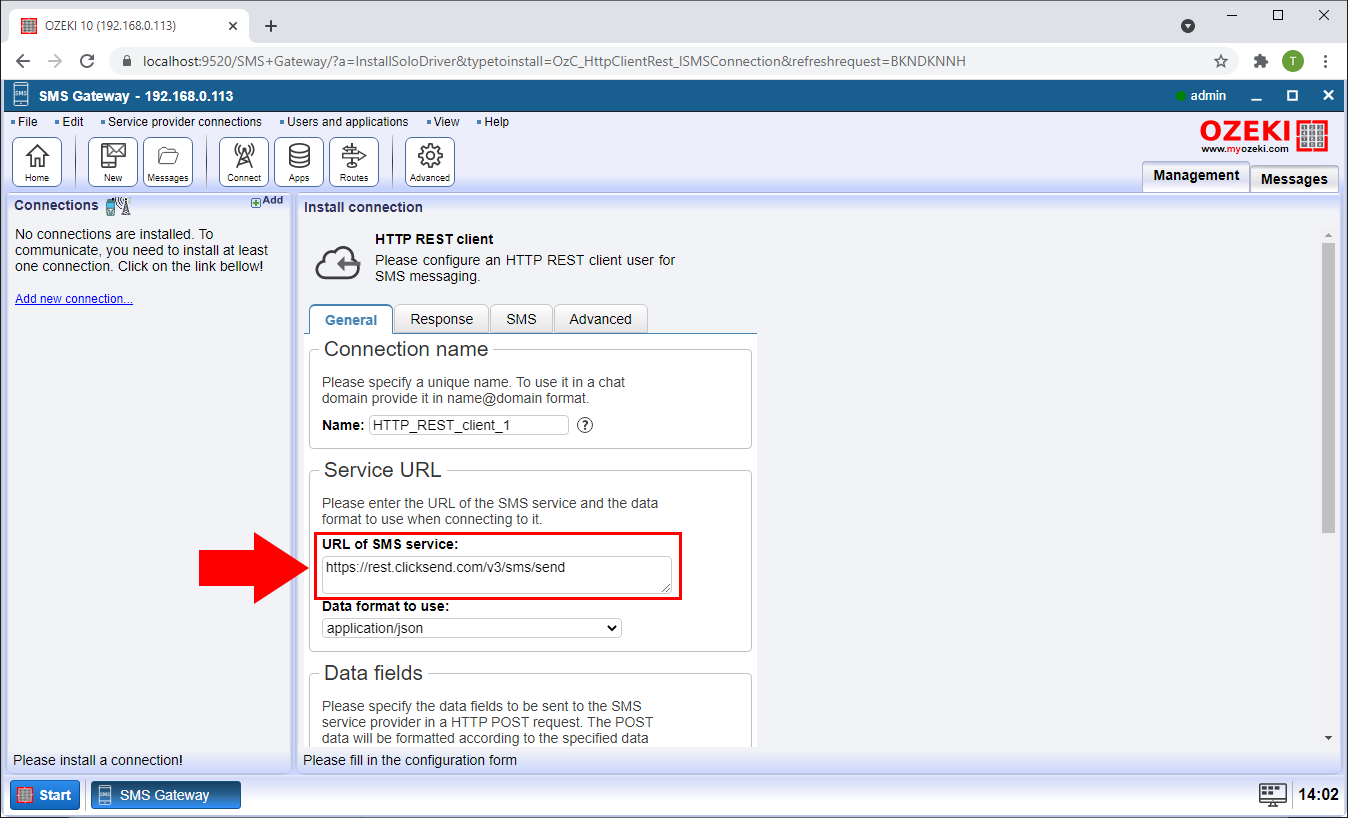Click the help question mark beside Name
This screenshot has width=1348, height=818.
[x=586, y=425]
